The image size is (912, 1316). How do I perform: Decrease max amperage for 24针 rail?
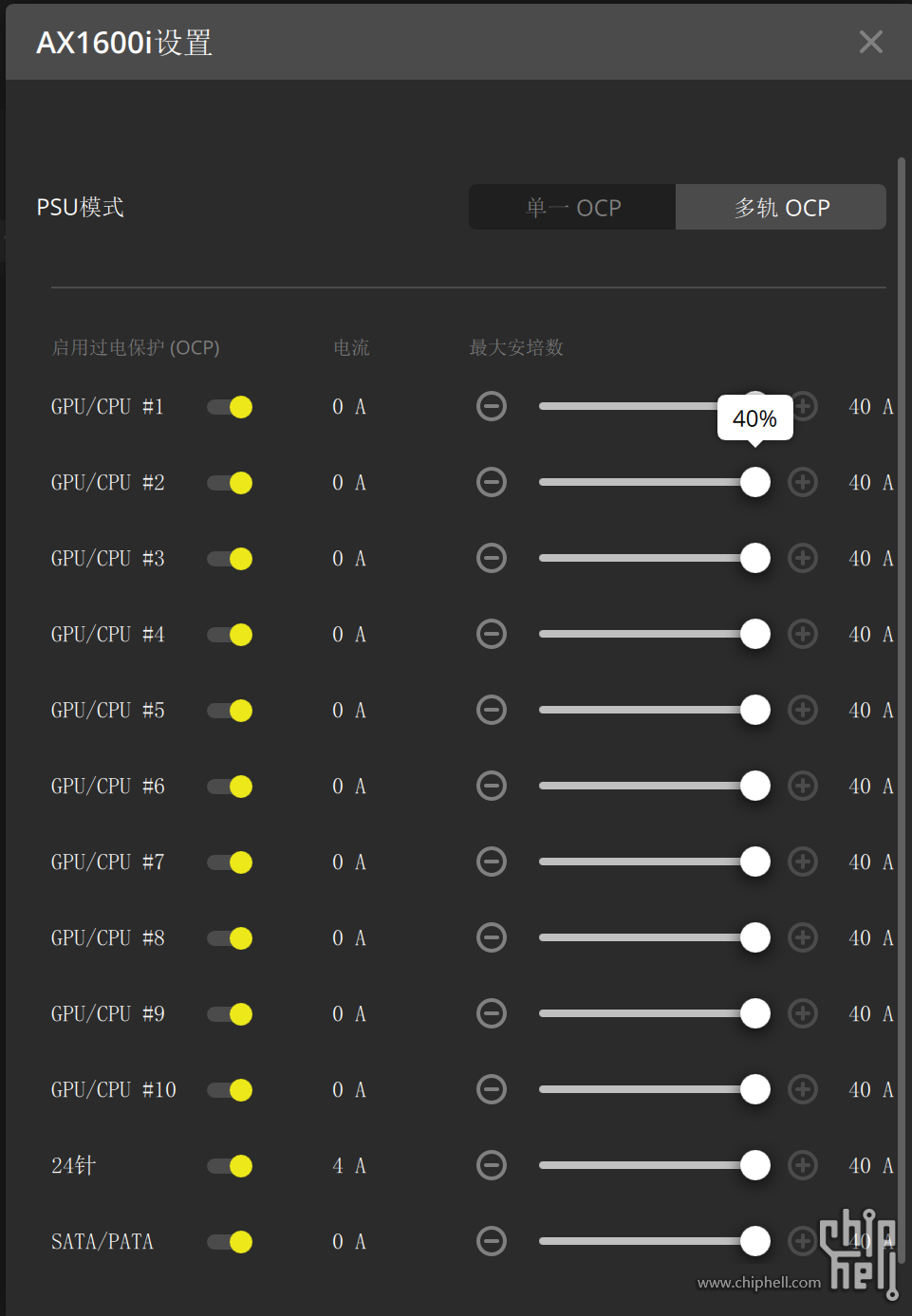pos(492,1165)
